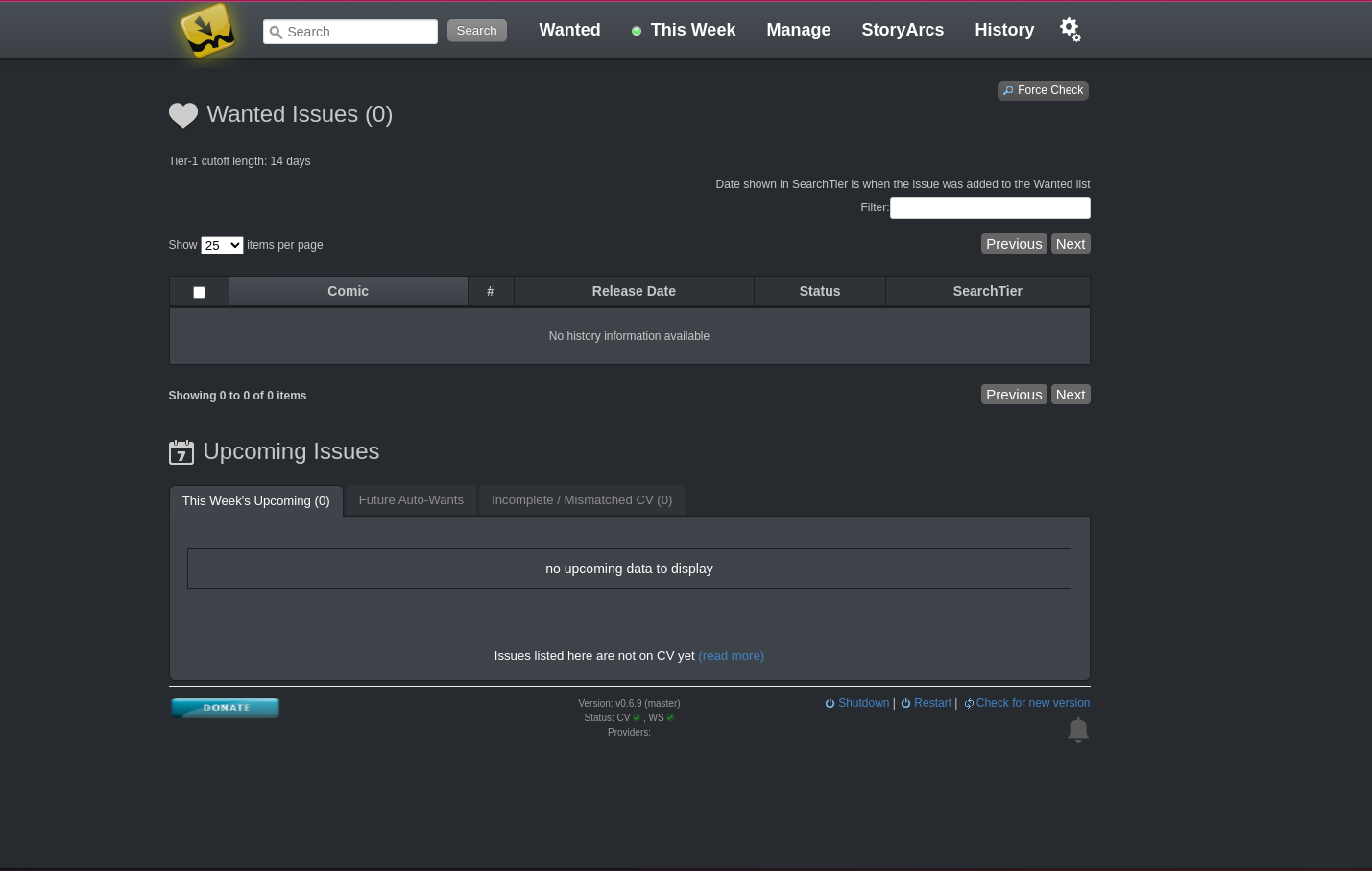Toggle the select-all checkbox in the table header
1372x871 pixels.
[x=199, y=292]
